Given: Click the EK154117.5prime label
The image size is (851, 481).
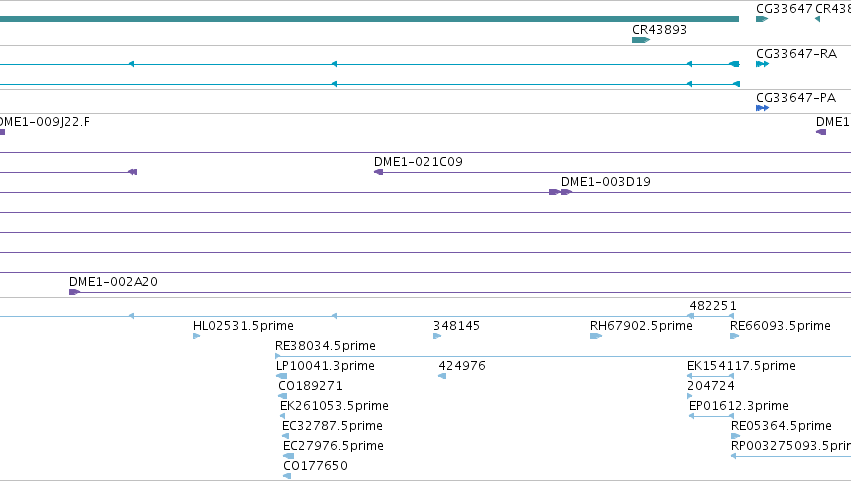Looking at the screenshot, I should [741, 366].
